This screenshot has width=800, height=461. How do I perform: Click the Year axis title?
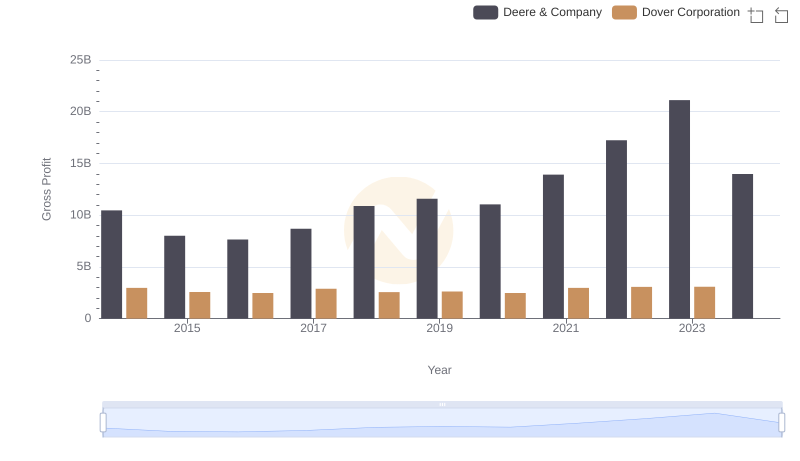[x=439, y=370]
